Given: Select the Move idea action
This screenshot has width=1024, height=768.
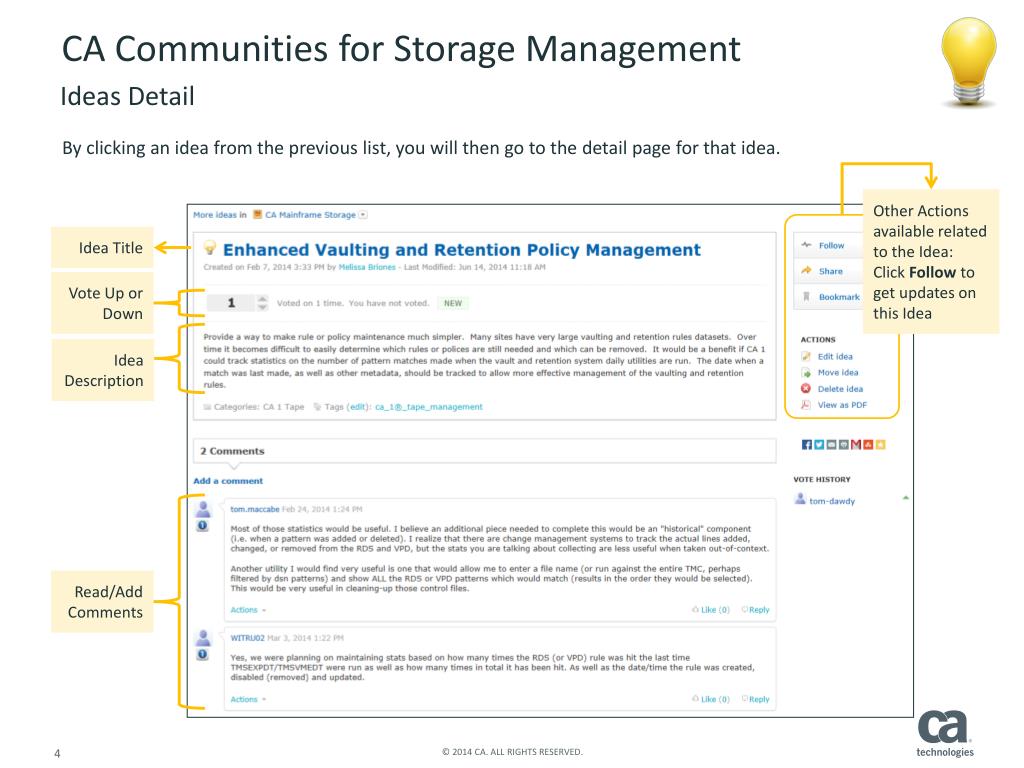Looking at the screenshot, I should click(x=838, y=372).
